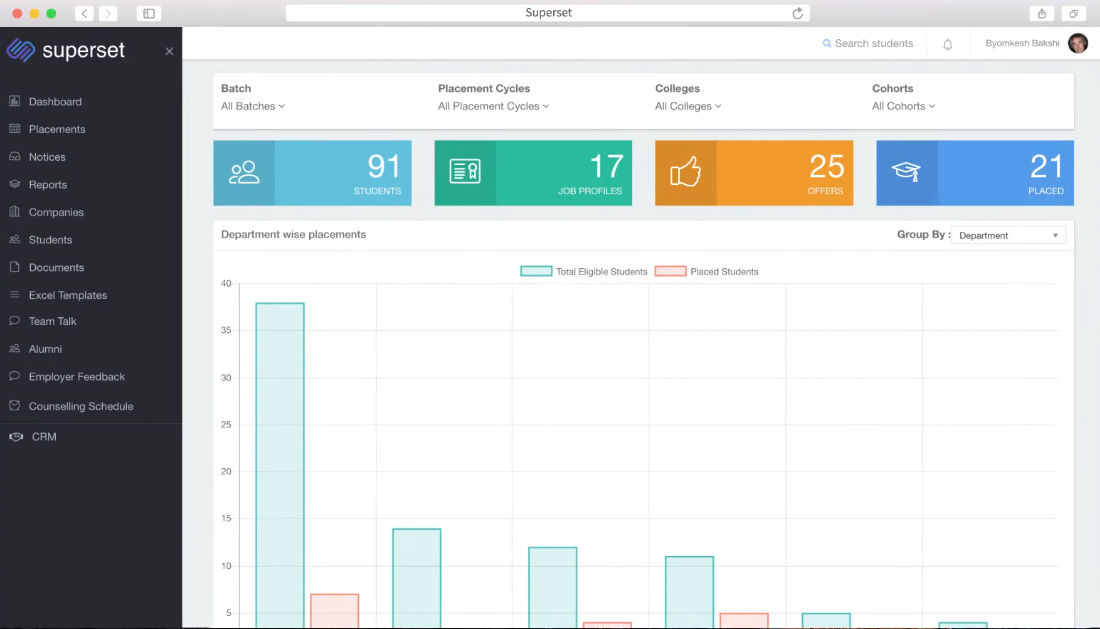
Task: Click the Byomkesh Bakshi user name
Action: point(1022,43)
